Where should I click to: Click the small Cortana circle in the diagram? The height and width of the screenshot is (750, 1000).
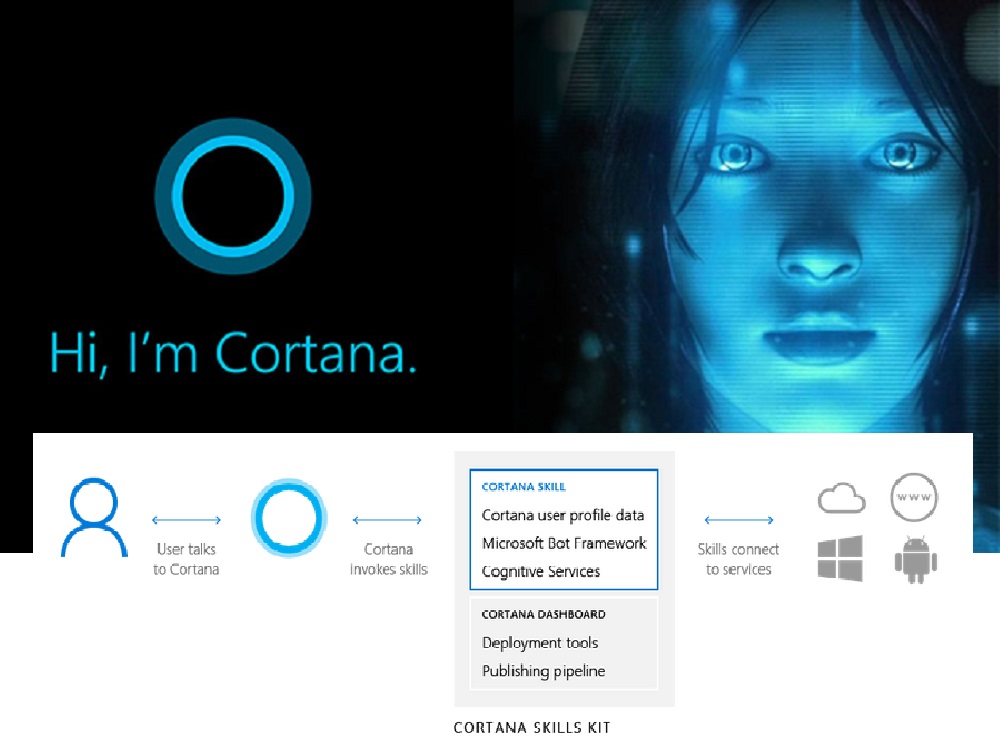coord(289,517)
